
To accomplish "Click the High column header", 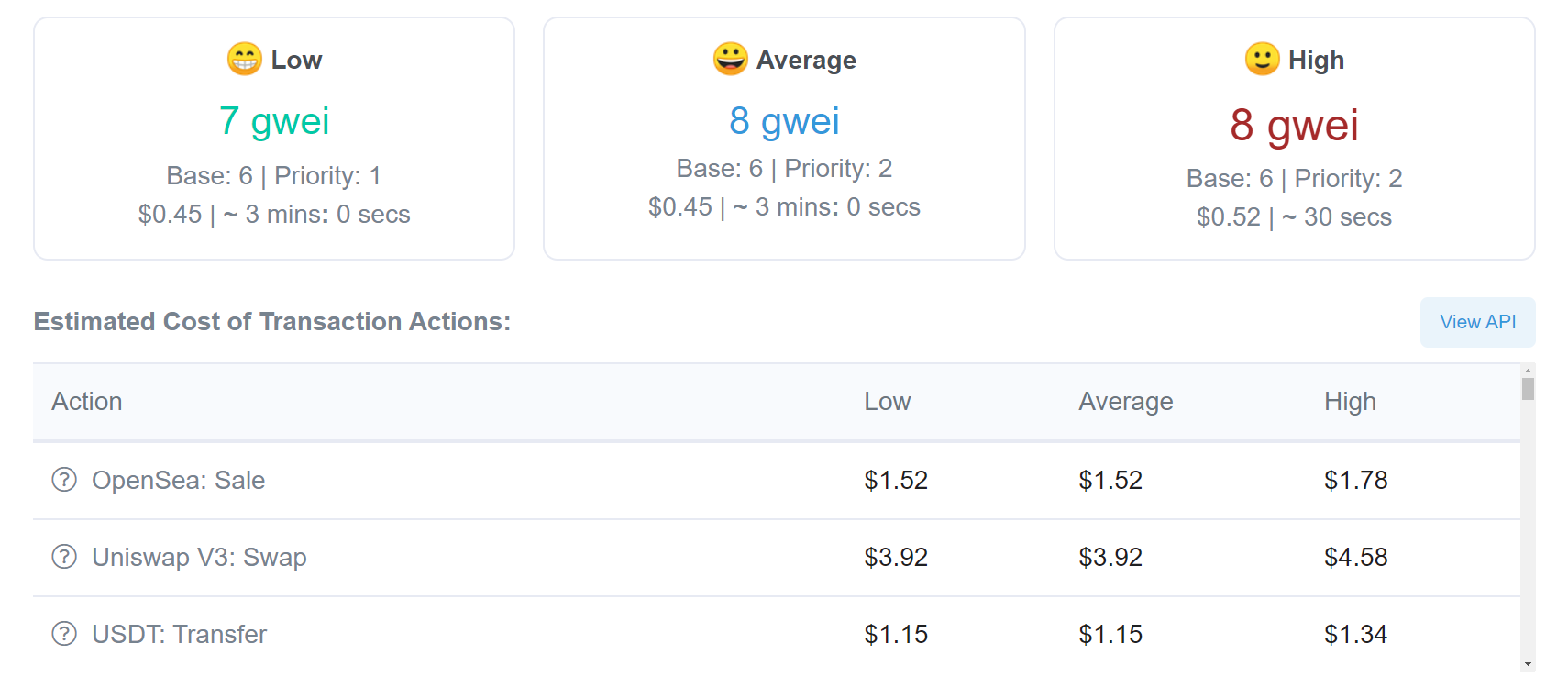I will point(1350,402).
